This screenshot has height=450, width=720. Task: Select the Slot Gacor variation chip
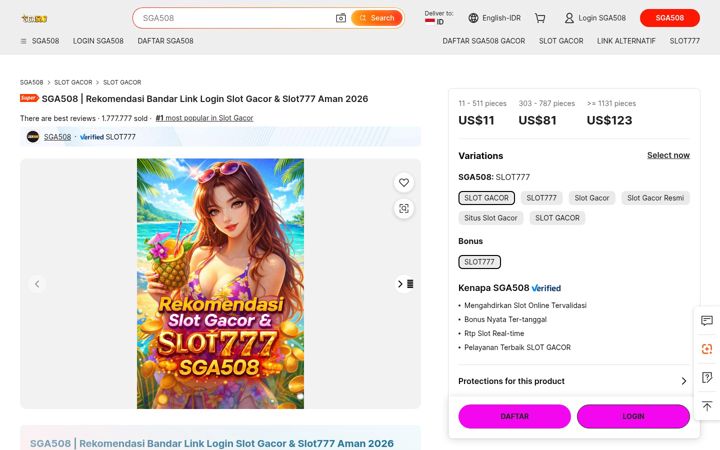tap(591, 198)
